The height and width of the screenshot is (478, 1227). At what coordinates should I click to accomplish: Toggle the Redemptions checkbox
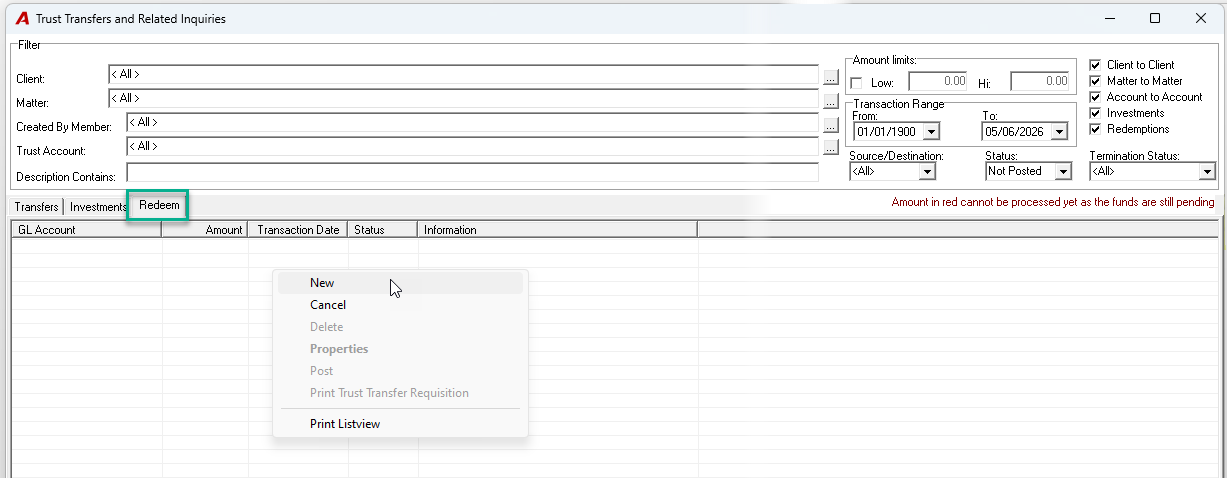pos(1095,129)
